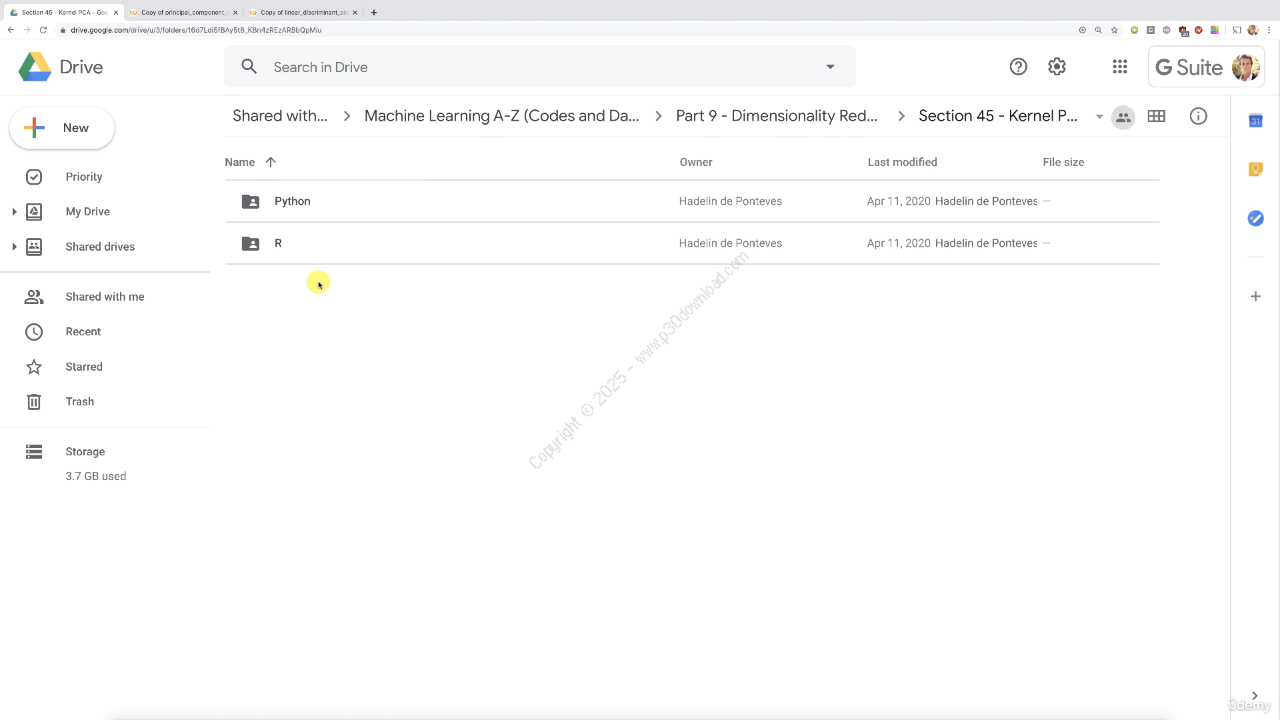The height and width of the screenshot is (720, 1280).
Task: Show the folder details info panel
Action: click(1198, 116)
